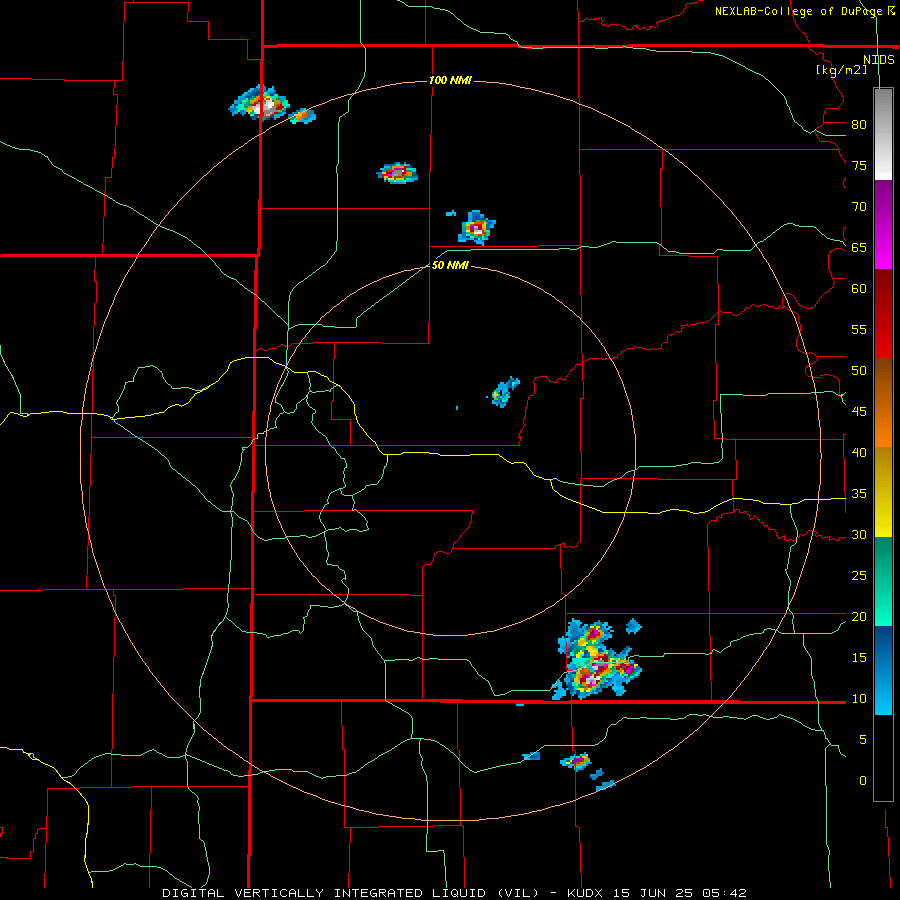Pick the magenta-purple segment of the color bar
This screenshot has width=900, height=900.
(x=883, y=224)
